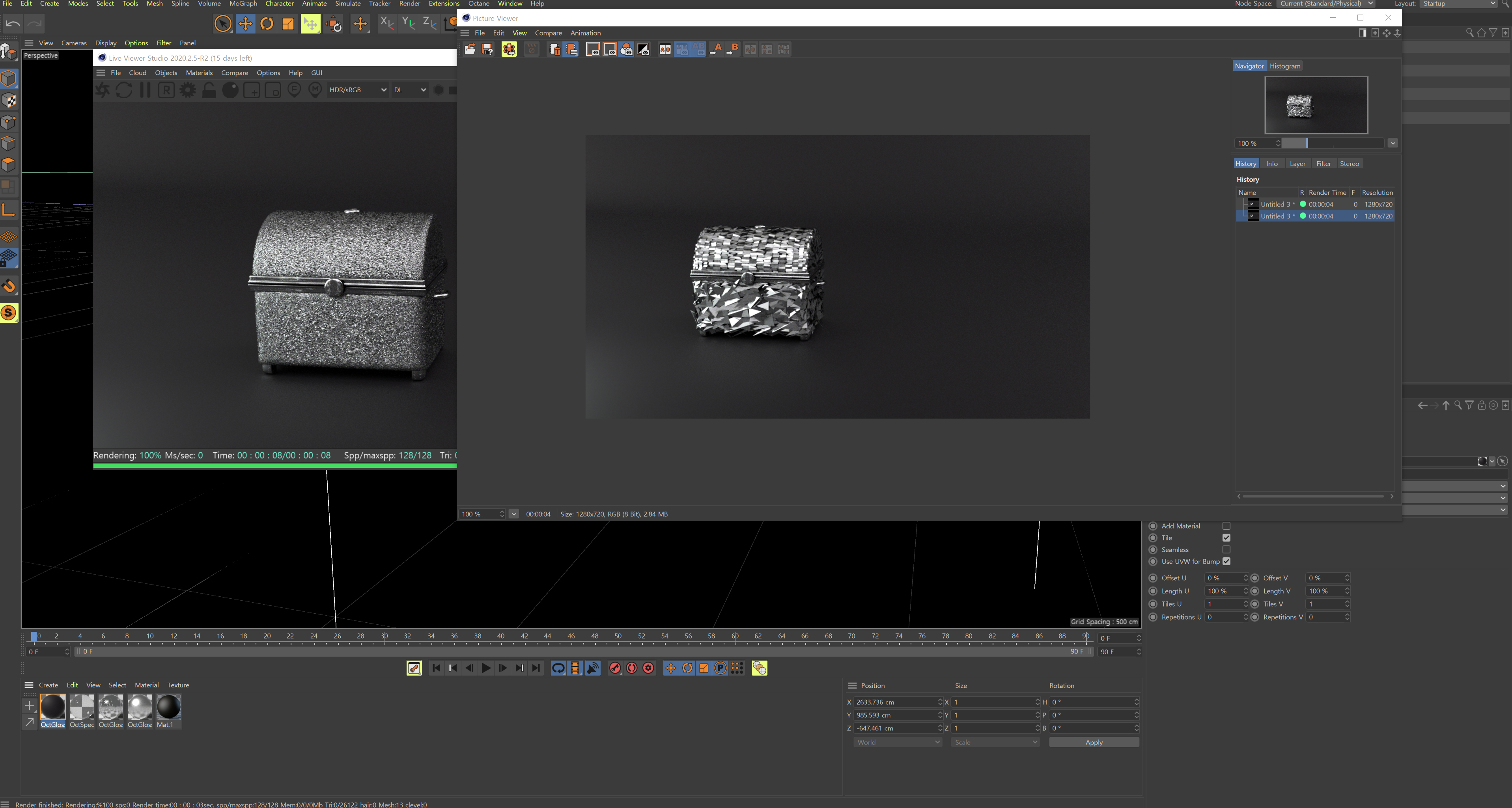Click Live Viewer render region R icon
This screenshot has width=1512, height=808.
click(166, 90)
